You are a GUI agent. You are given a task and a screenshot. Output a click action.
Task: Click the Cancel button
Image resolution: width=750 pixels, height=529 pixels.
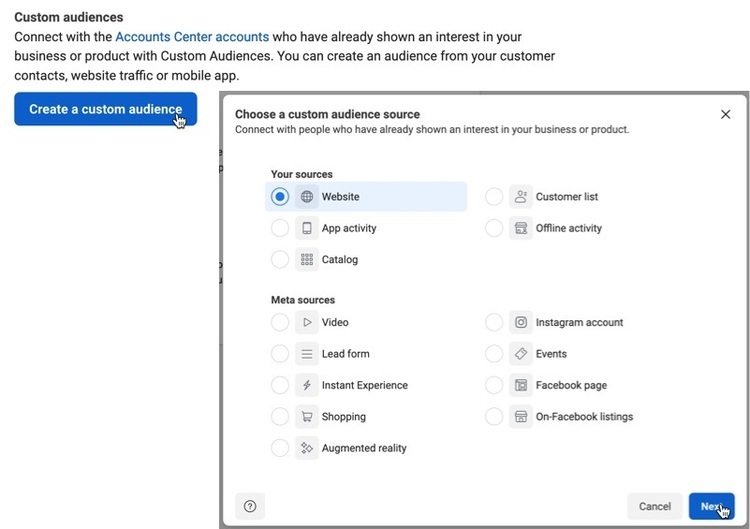pos(655,506)
